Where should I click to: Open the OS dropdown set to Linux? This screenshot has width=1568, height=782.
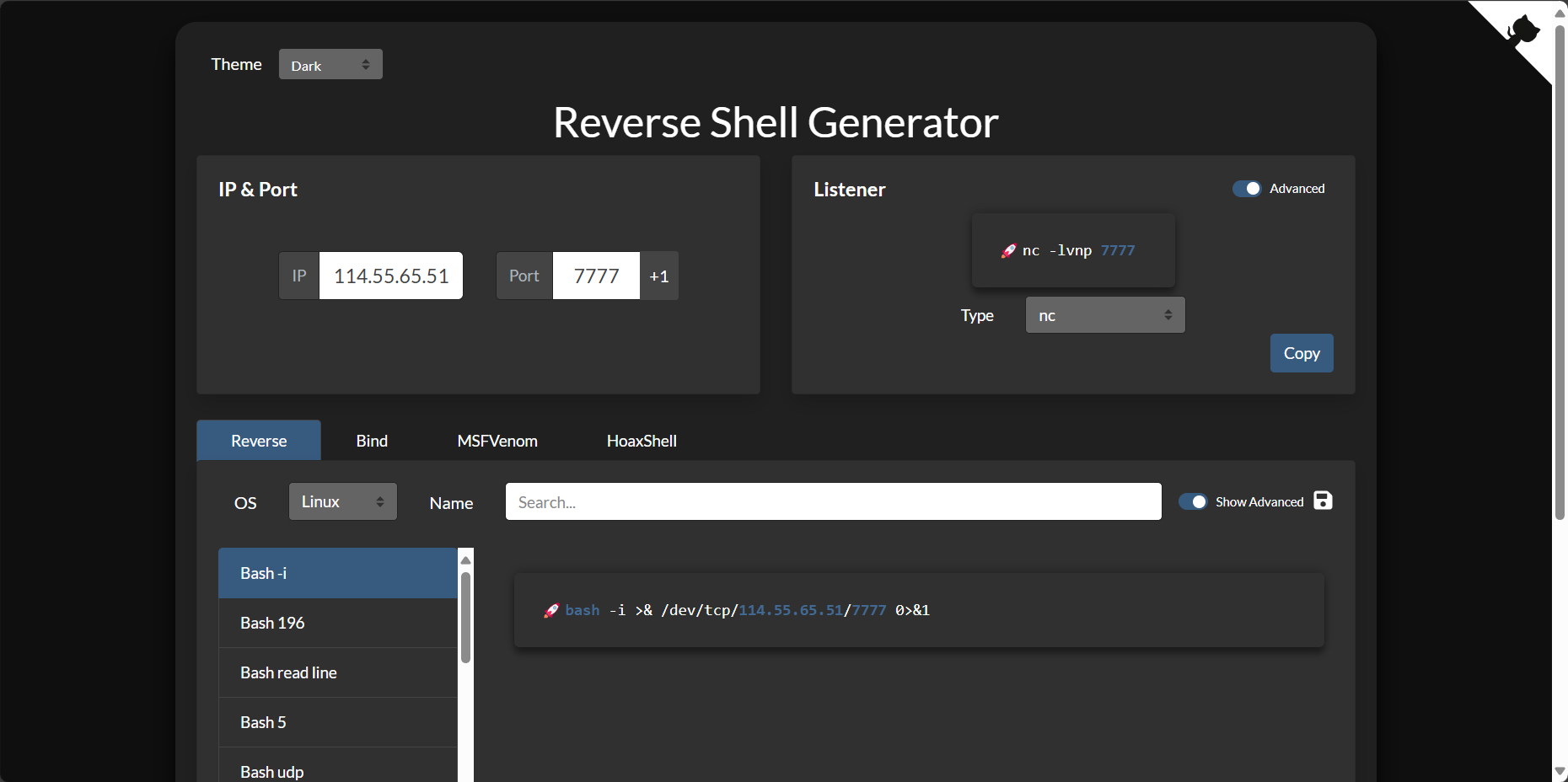tap(343, 501)
